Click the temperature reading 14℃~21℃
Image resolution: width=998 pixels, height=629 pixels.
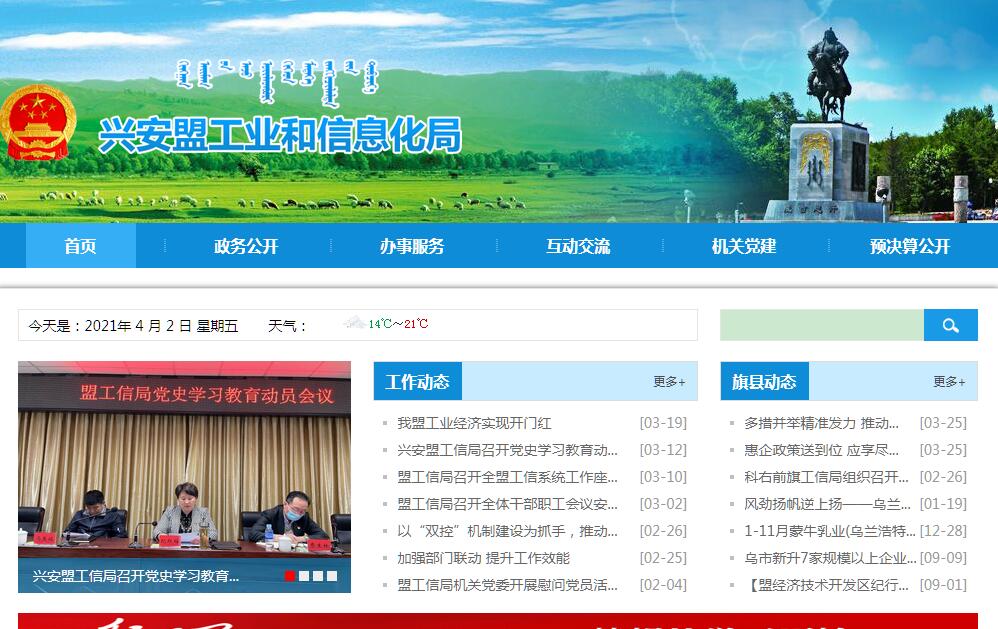point(398,323)
